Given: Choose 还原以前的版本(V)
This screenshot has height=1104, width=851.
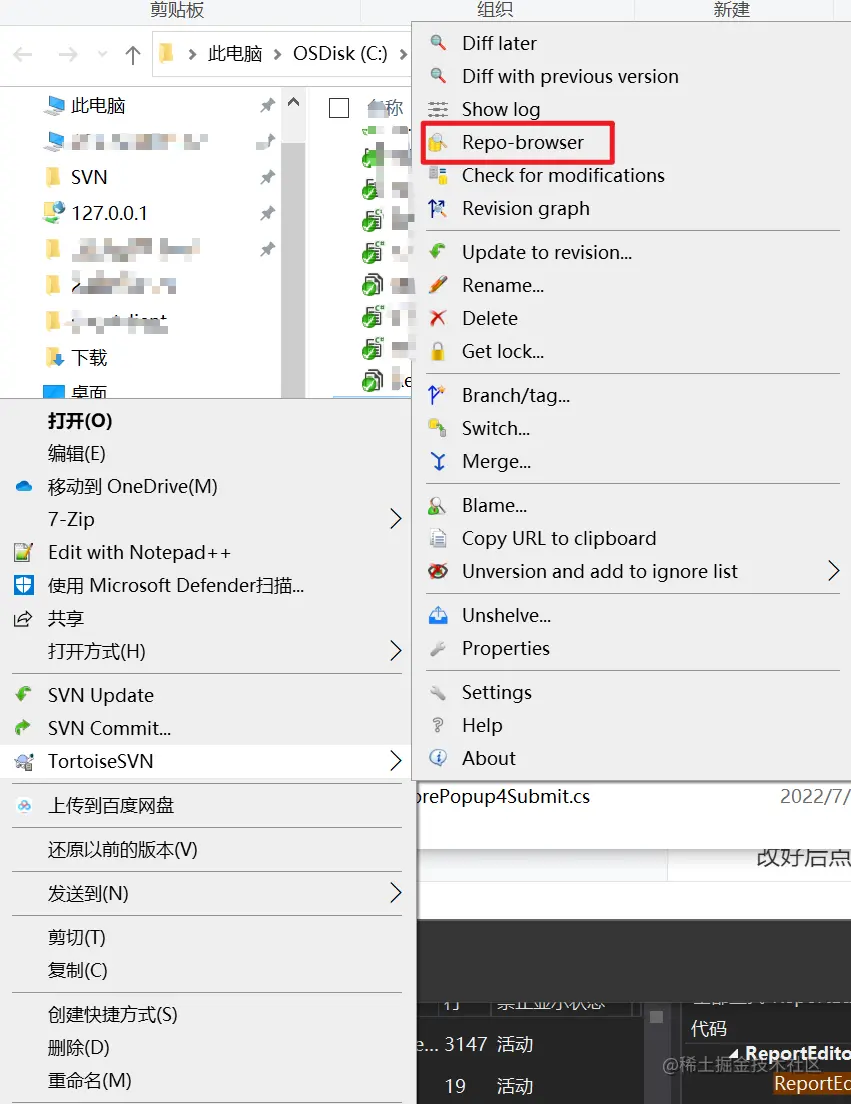Looking at the screenshot, I should (122, 849).
